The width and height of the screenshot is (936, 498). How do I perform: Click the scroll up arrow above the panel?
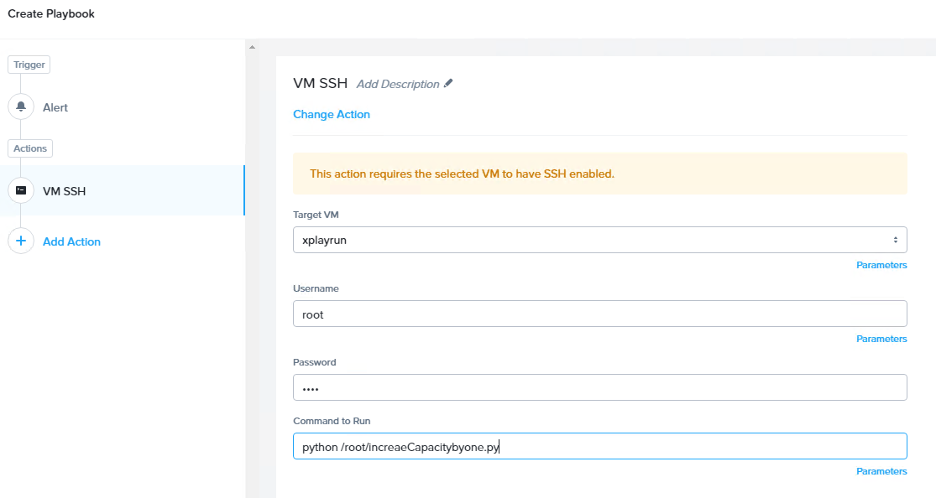pos(251,47)
